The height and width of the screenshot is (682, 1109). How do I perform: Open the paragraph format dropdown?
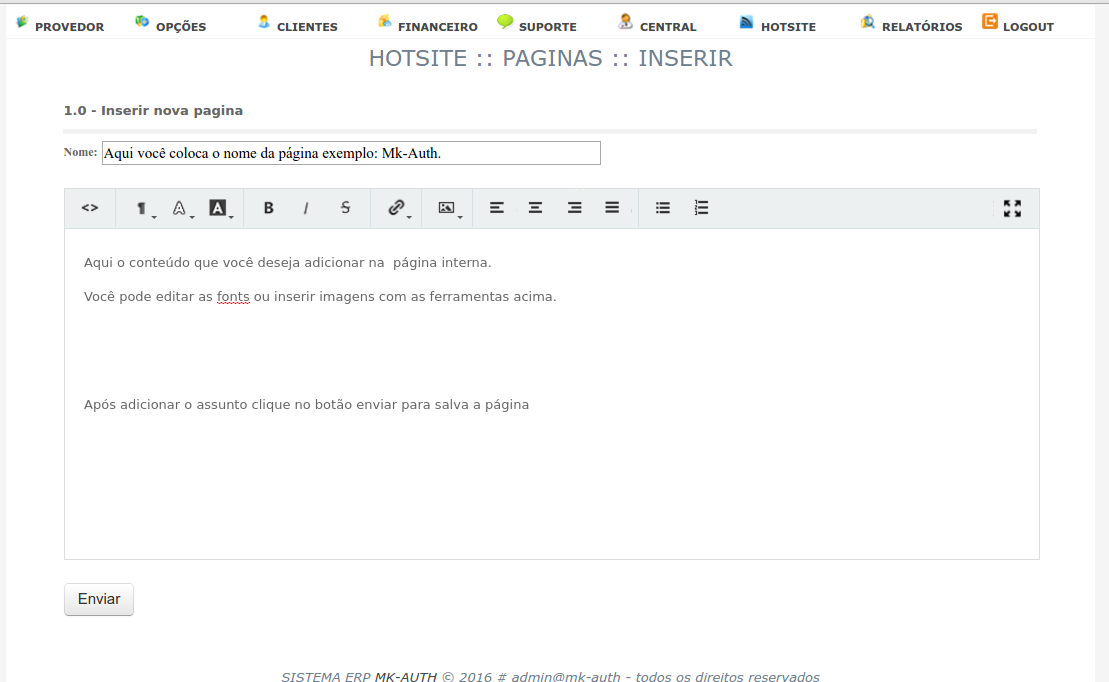144,208
